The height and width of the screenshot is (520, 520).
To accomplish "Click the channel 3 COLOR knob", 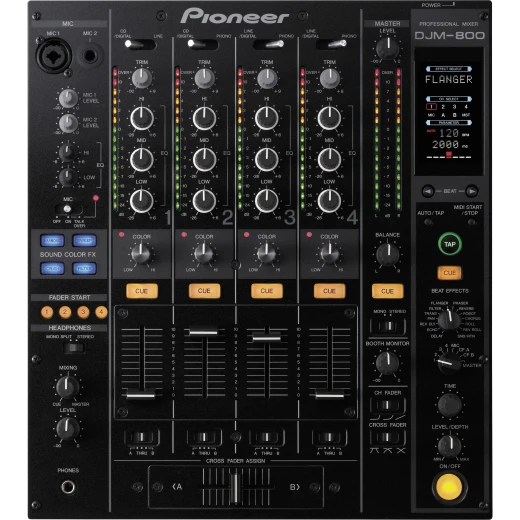I will [x=266, y=254].
